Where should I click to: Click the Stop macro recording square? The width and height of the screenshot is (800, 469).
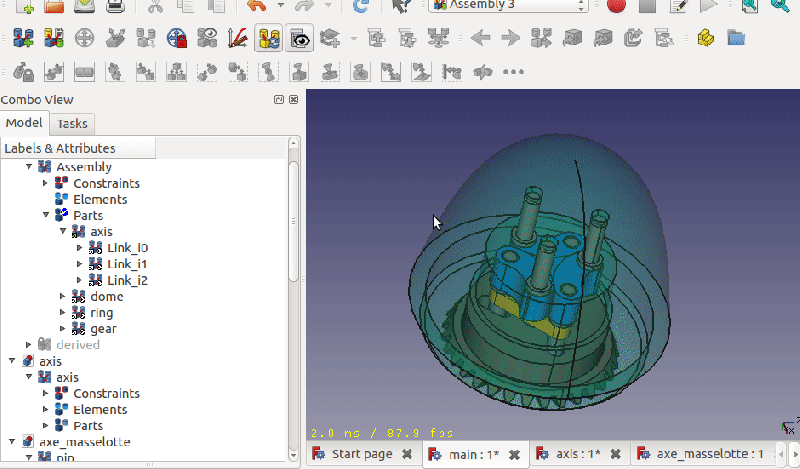click(647, 6)
